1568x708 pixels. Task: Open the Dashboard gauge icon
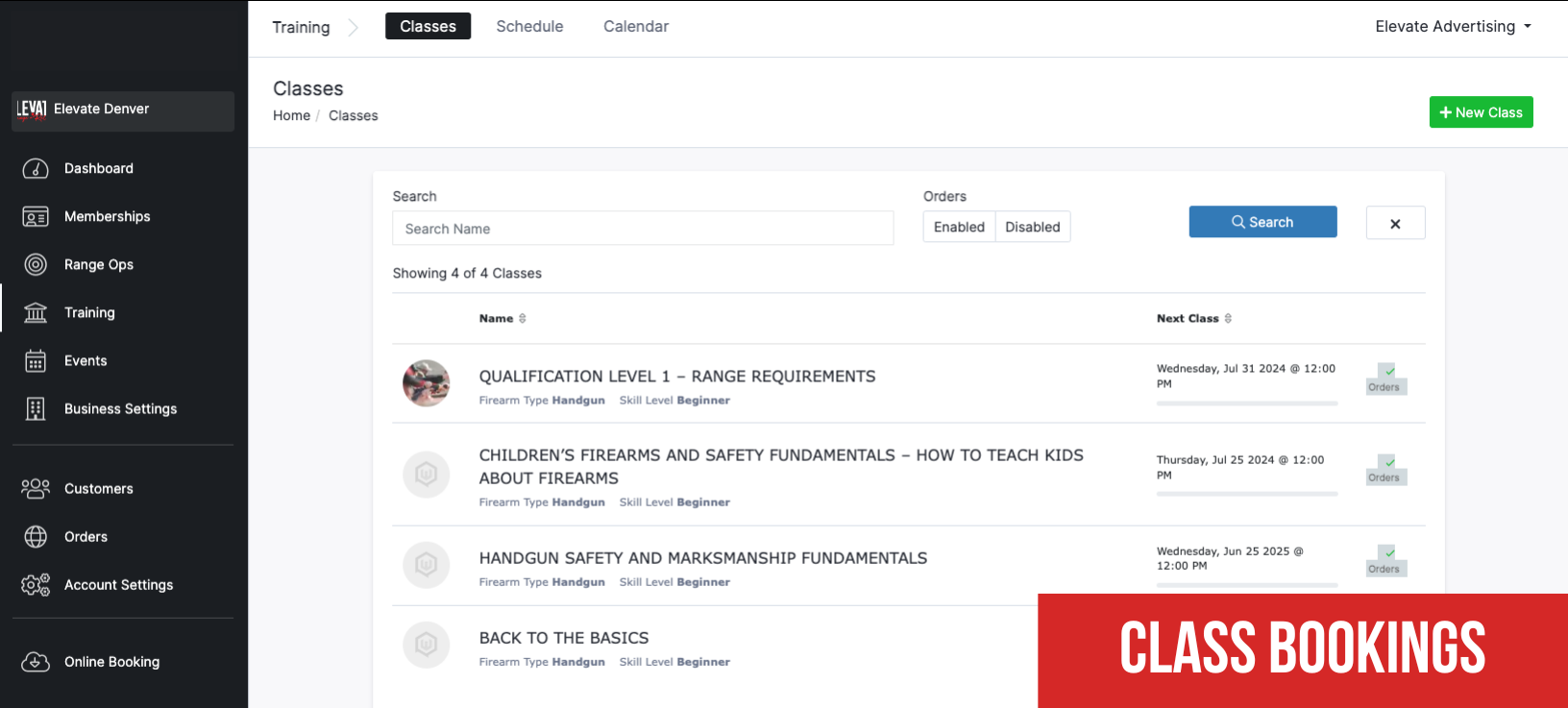36,169
